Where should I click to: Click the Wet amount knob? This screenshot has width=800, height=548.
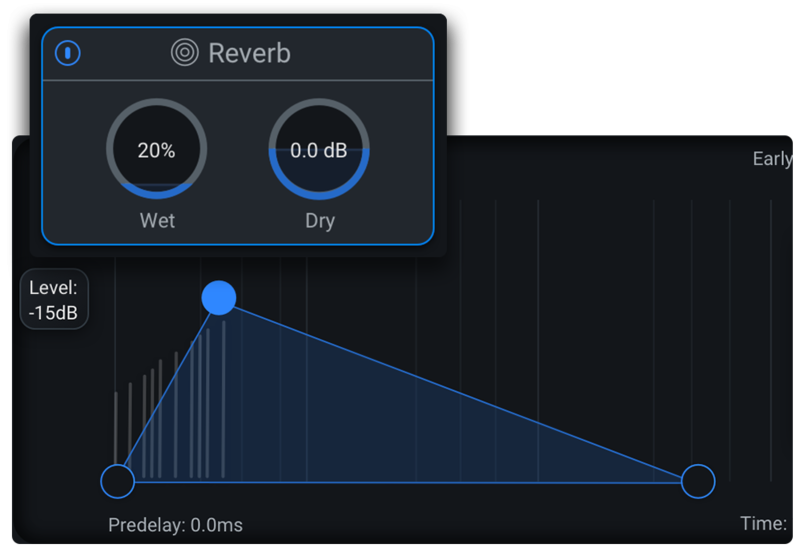(156, 150)
